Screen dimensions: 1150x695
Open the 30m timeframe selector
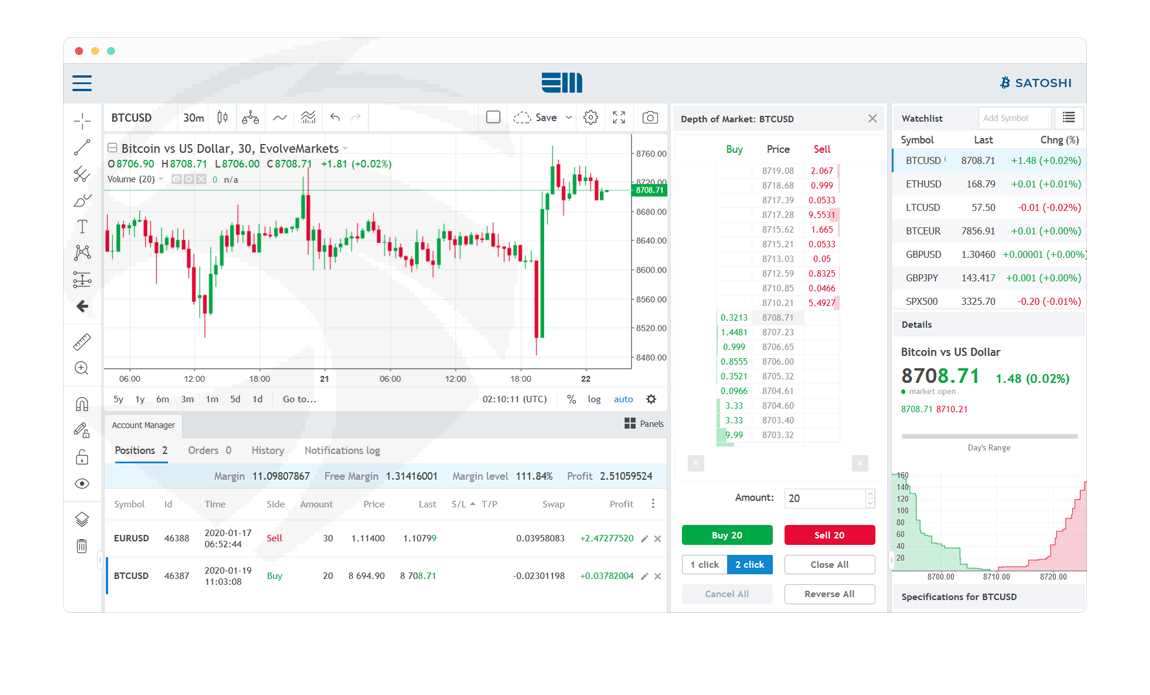point(194,117)
